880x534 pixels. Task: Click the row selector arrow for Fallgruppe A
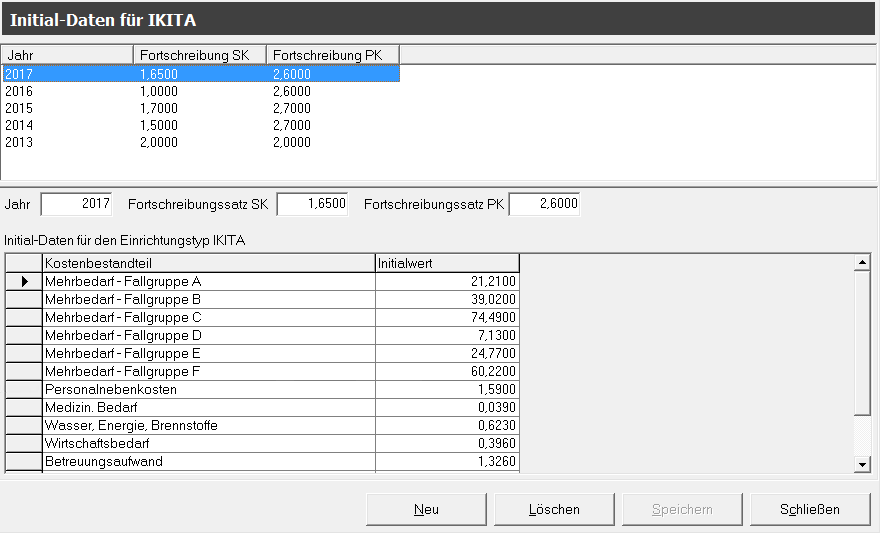click(x=24, y=282)
